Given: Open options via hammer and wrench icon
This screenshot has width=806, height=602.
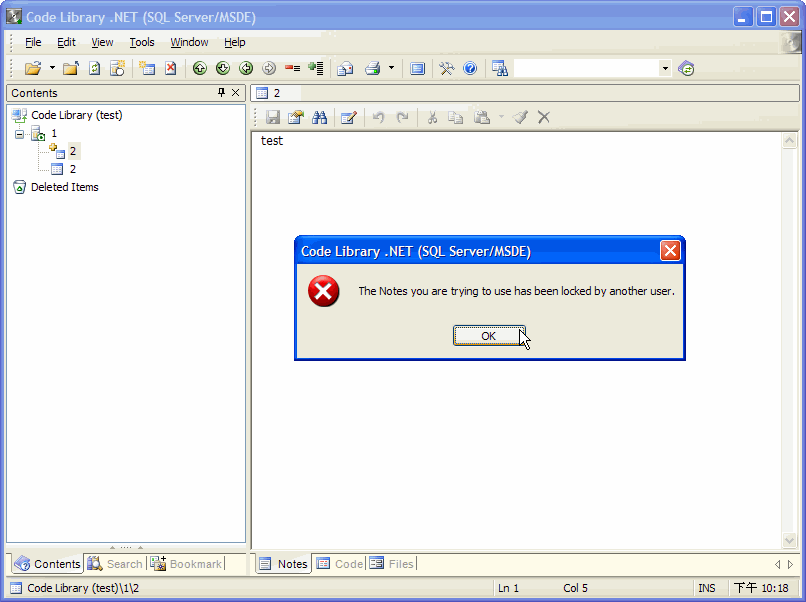Looking at the screenshot, I should tap(447, 68).
